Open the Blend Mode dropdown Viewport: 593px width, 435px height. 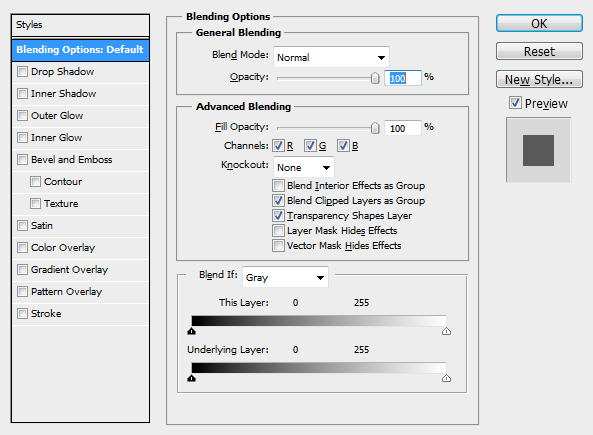click(x=331, y=57)
